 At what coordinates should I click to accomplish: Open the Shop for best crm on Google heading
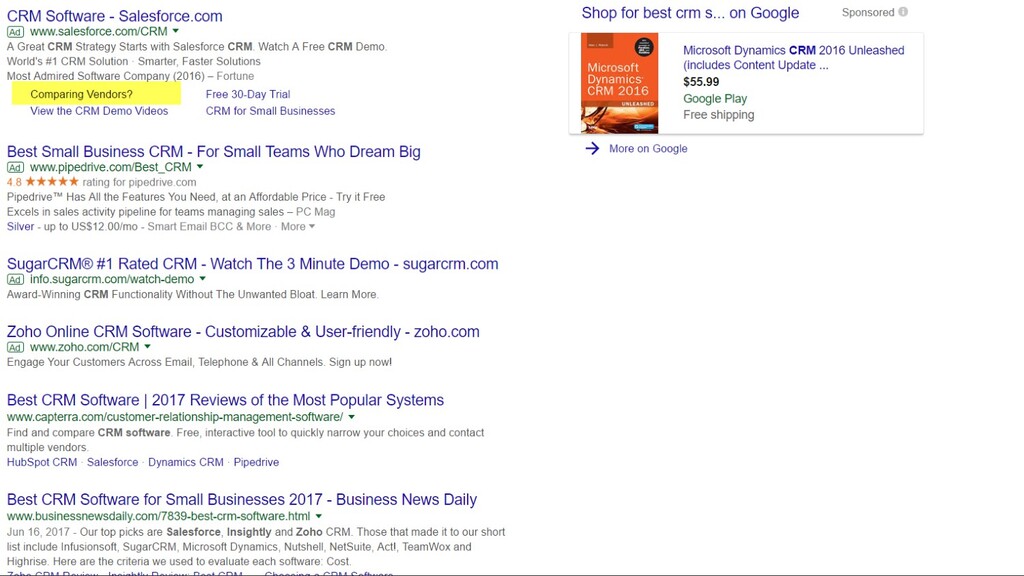(x=690, y=13)
